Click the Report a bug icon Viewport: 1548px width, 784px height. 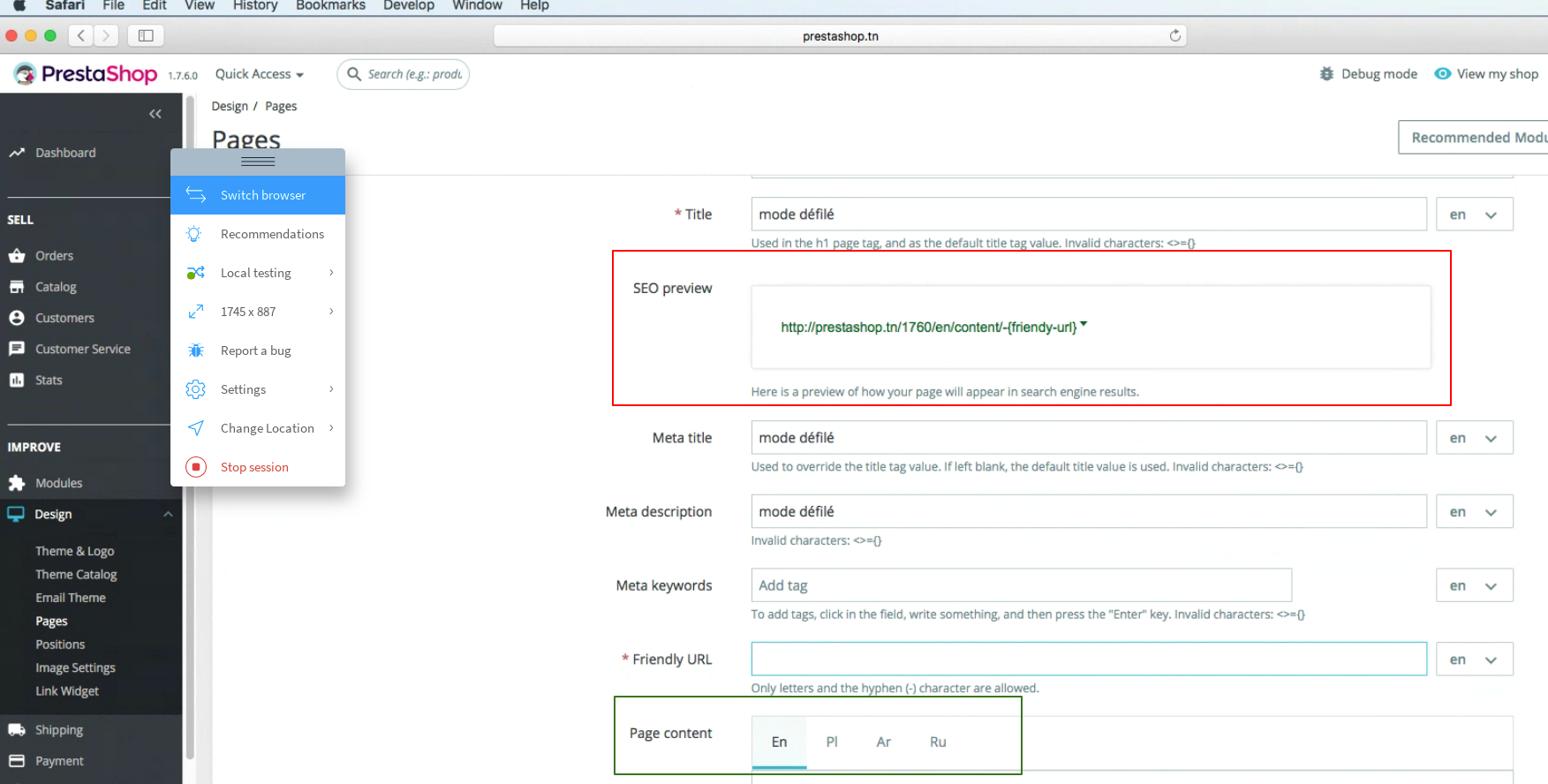[196, 351]
